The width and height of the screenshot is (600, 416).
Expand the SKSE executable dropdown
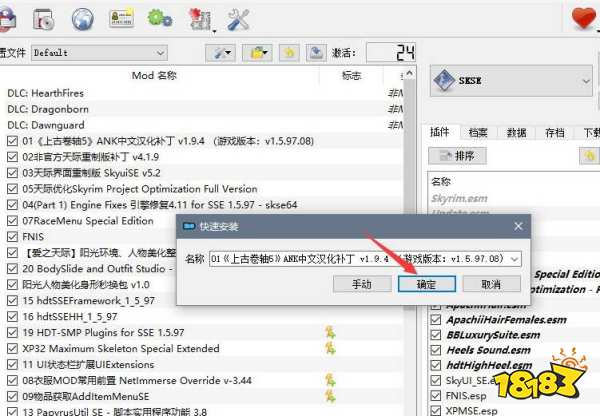pos(586,81)
